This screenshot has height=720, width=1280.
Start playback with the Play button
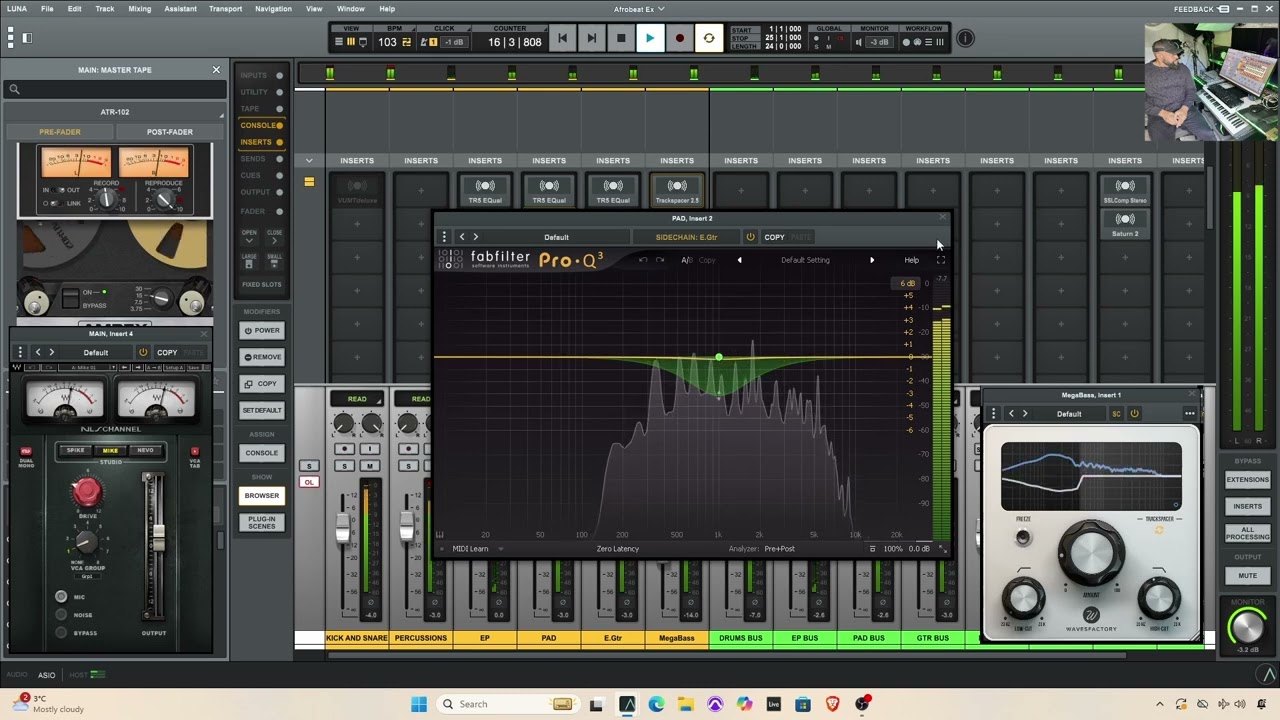click(649, 38)
